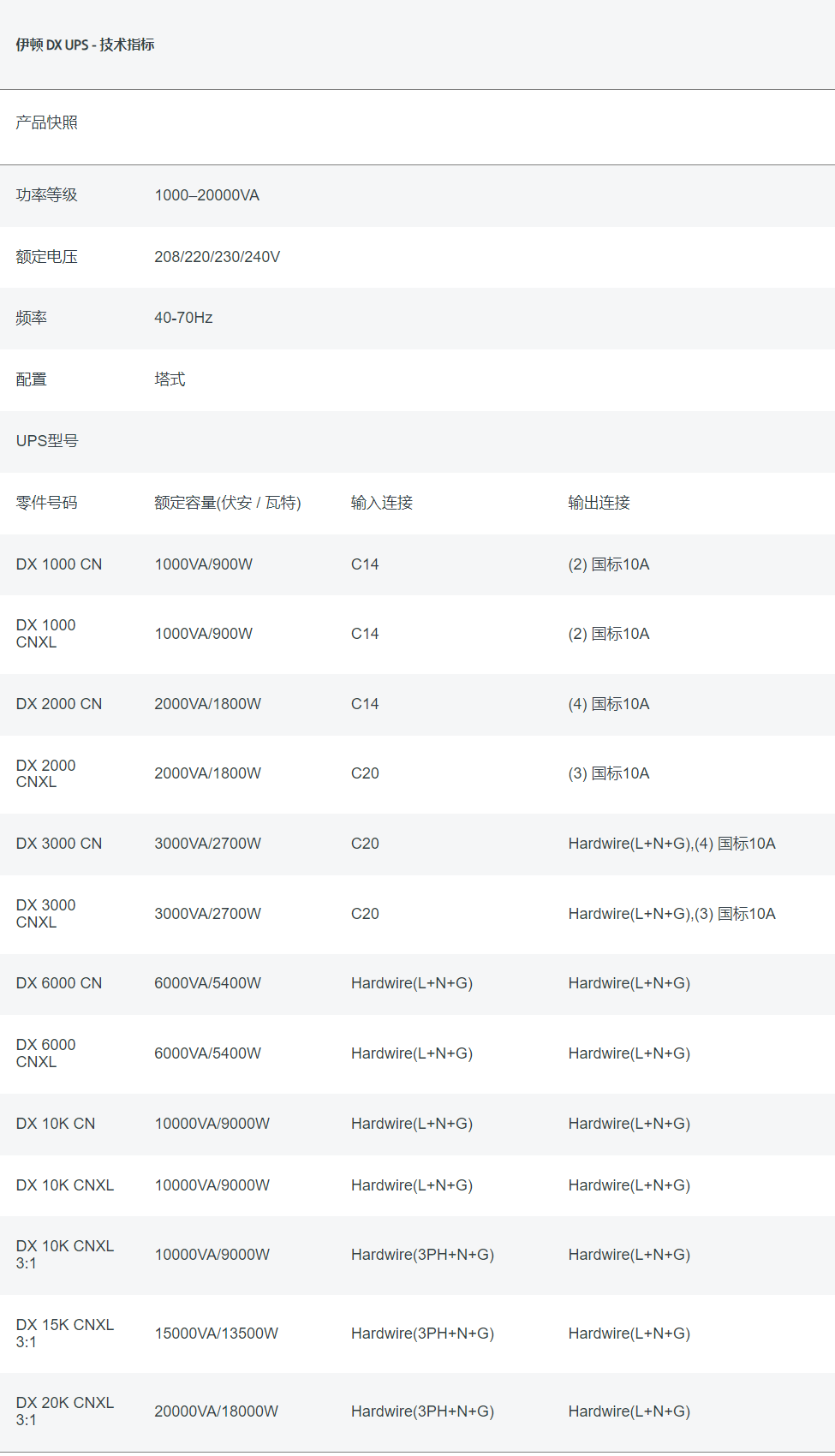Click '3000VA/2700W' in the DX 3000 CN row
This screenshot has width=835, height=1456.
[208, 844]
